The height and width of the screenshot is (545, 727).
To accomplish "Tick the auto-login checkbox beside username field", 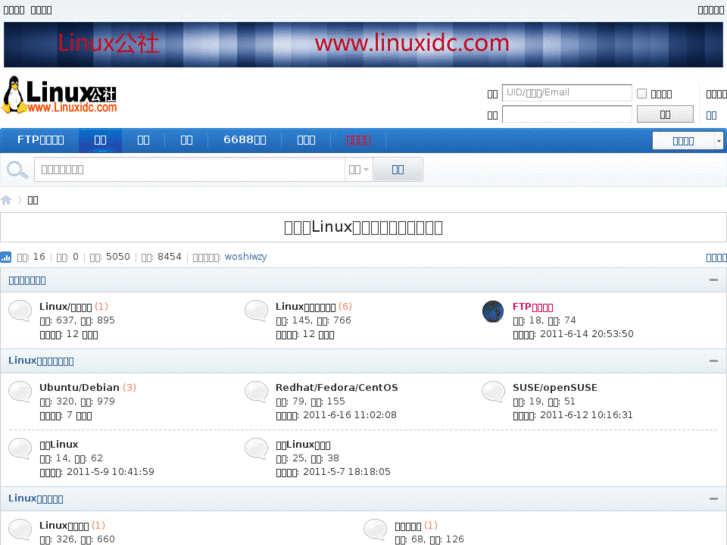I will 642,94.
